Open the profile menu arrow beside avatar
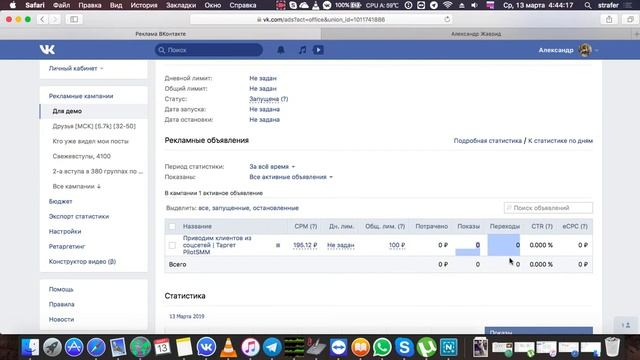The width and height of the screenshot is (640, 360). coord(597,50)
